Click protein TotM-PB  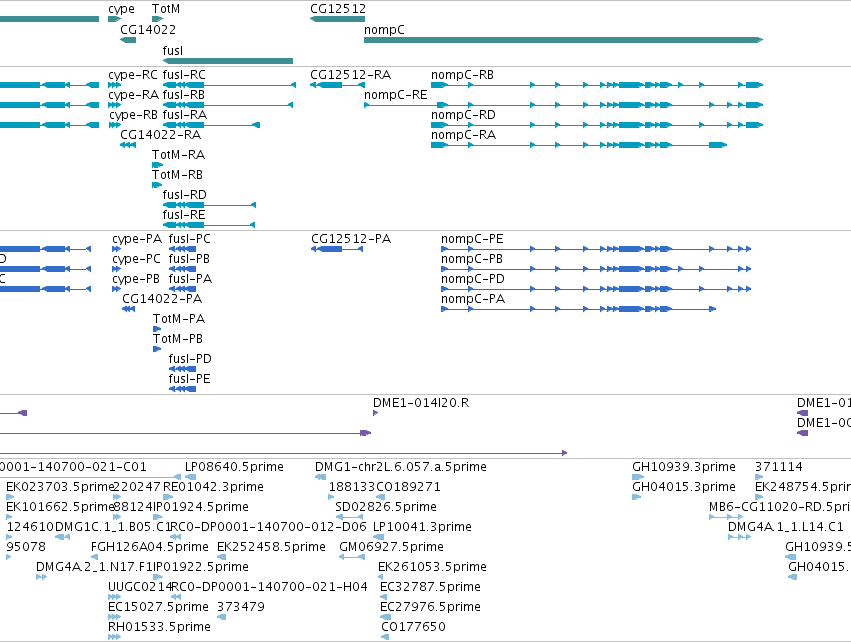pos(157,349)
